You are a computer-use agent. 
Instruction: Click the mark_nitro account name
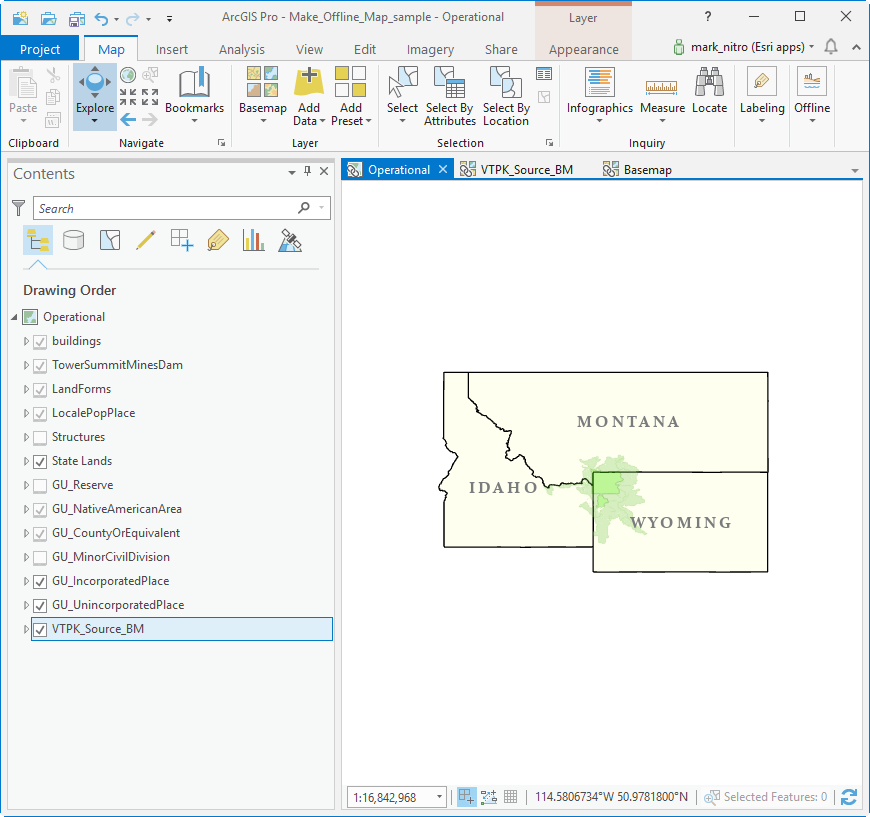747,47
